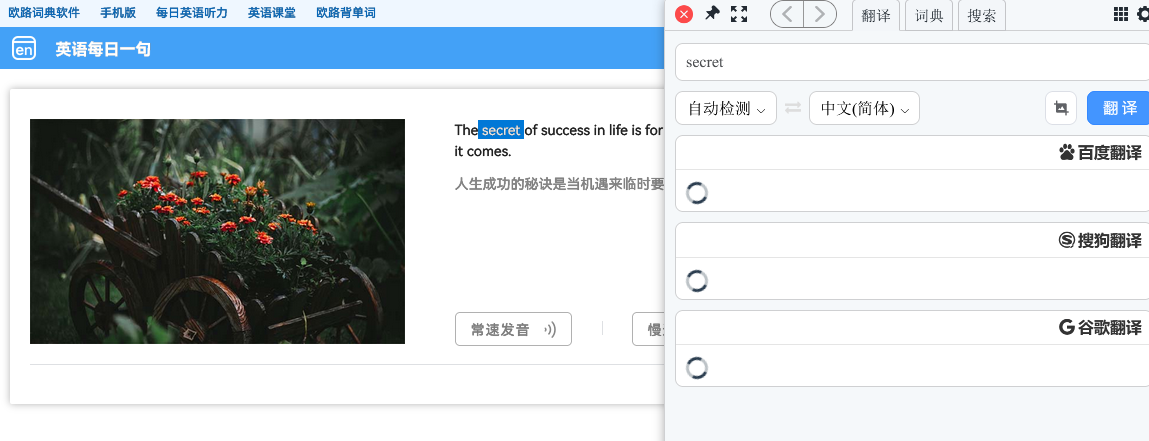Click the 谷歌翻译 heading text
Image resolution: width=1149 pixels, height=441 pixels.
point(1109,327)
